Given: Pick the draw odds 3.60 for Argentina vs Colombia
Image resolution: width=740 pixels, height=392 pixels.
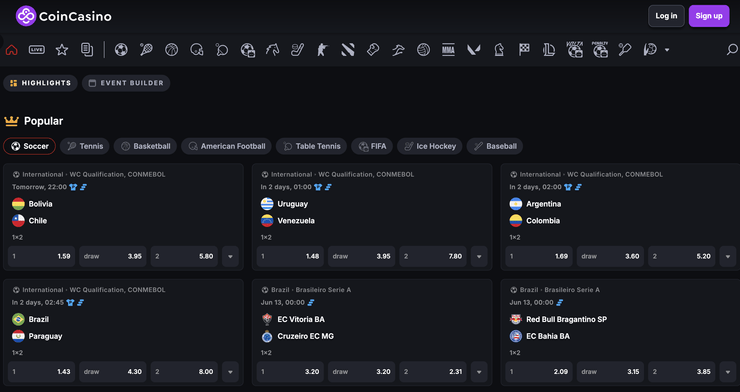Looking at the screenshot, I should click(x=610, y=257).
